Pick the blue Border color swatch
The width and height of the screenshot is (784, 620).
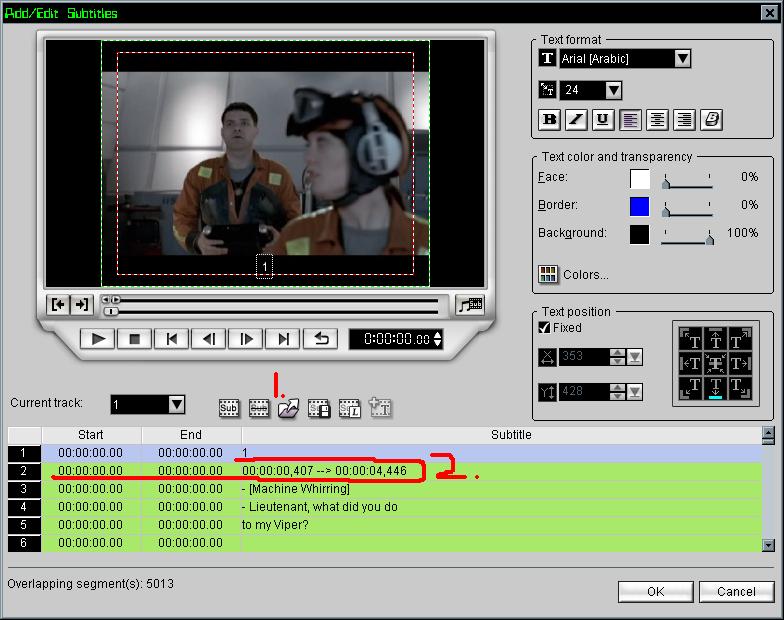tap(640, 206)
